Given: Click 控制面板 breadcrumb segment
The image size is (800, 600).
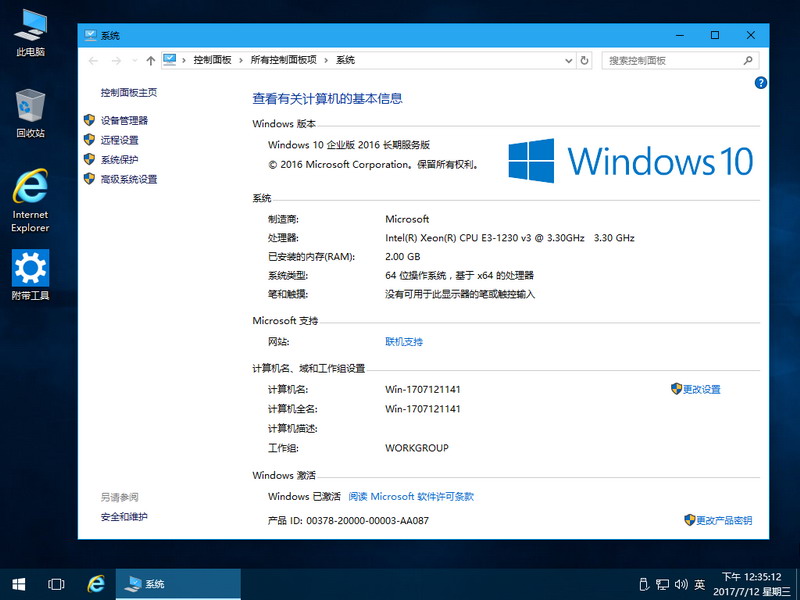Looking at the screenshot, I should coord(212,60).
